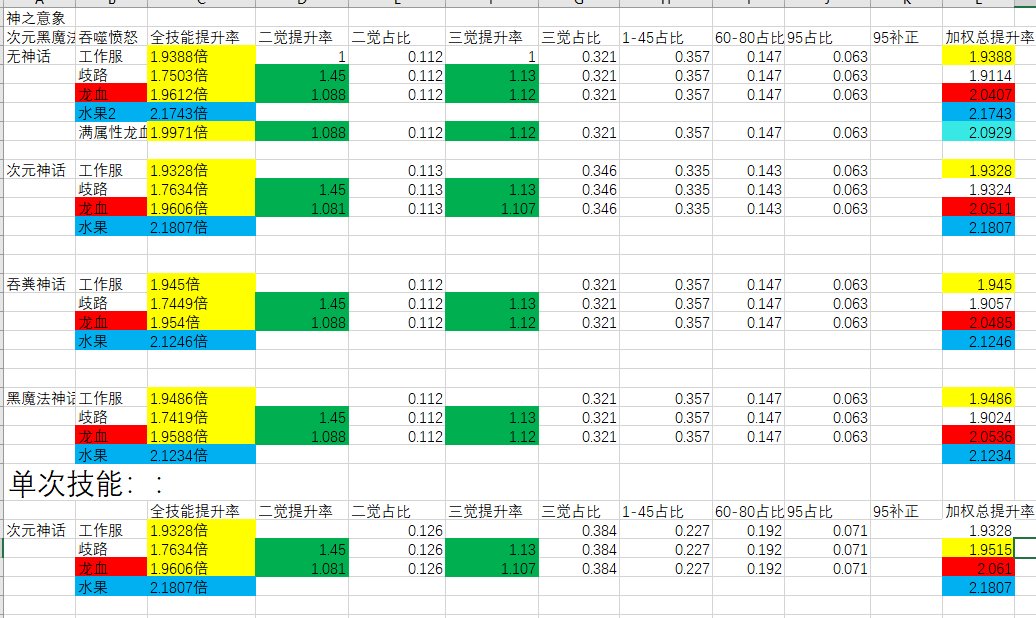This screenshot has height=618, width=1036.
Task: Select the 歧路 cell beside 1.7449倍
Action: pos(111,303)
